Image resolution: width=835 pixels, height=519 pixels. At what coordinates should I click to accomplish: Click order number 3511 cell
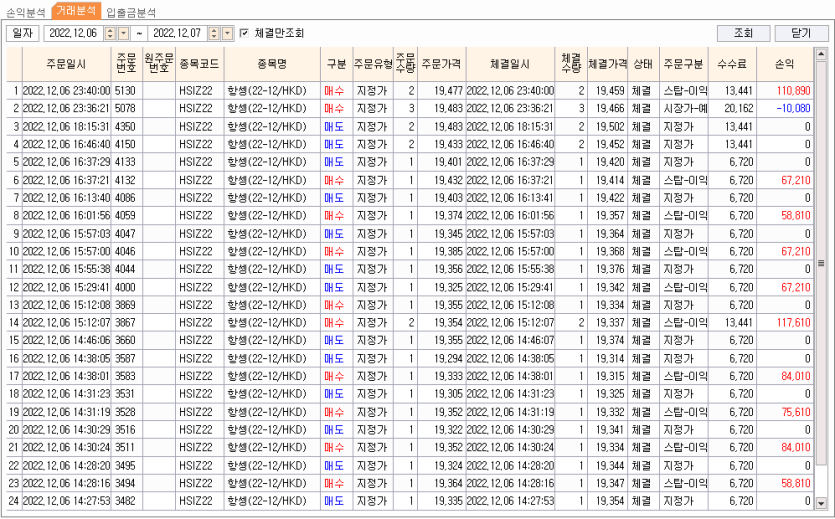click(x=127, y=447)
